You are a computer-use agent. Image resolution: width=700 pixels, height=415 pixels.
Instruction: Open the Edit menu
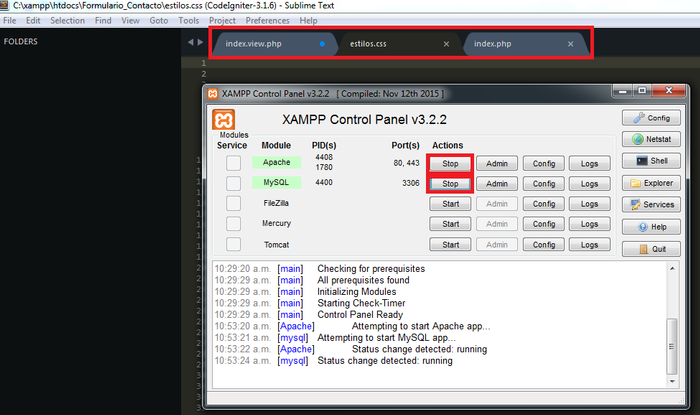33,21
